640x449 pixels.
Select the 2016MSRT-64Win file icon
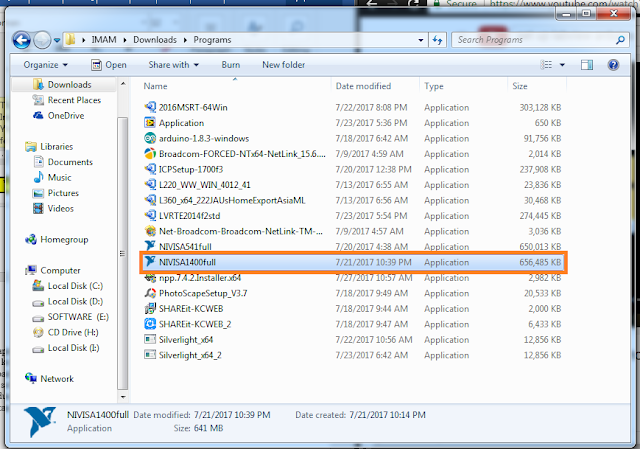(150, 107)
